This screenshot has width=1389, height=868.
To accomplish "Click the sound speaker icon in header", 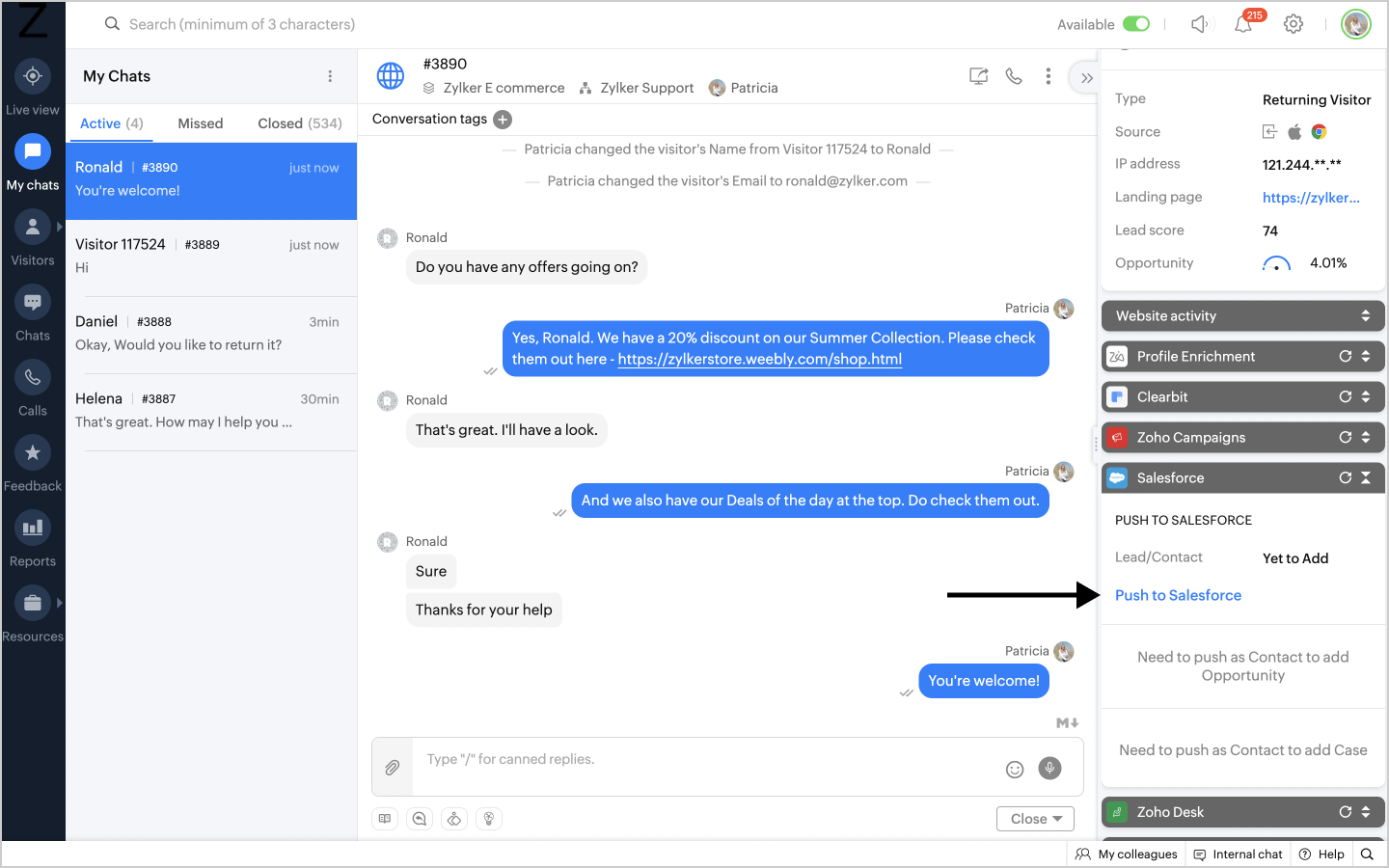I will click(x=1199, y=24).
